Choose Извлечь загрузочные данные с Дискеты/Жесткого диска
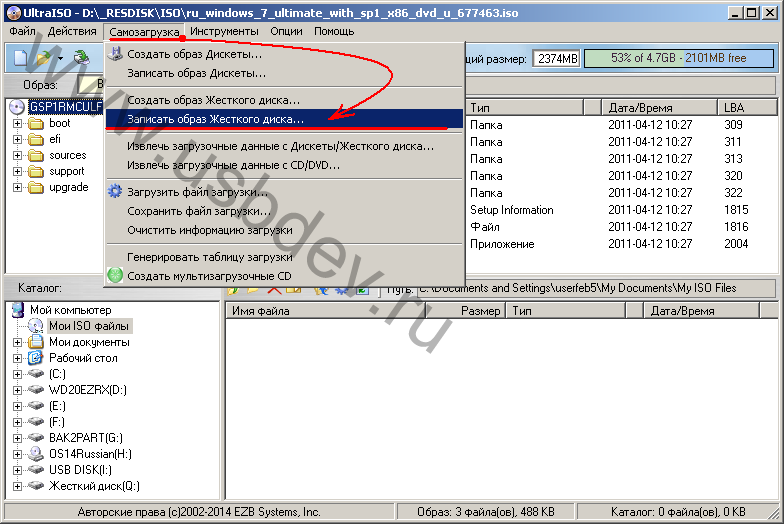Screen dimensions: 784x524 (x=284, y=146)
